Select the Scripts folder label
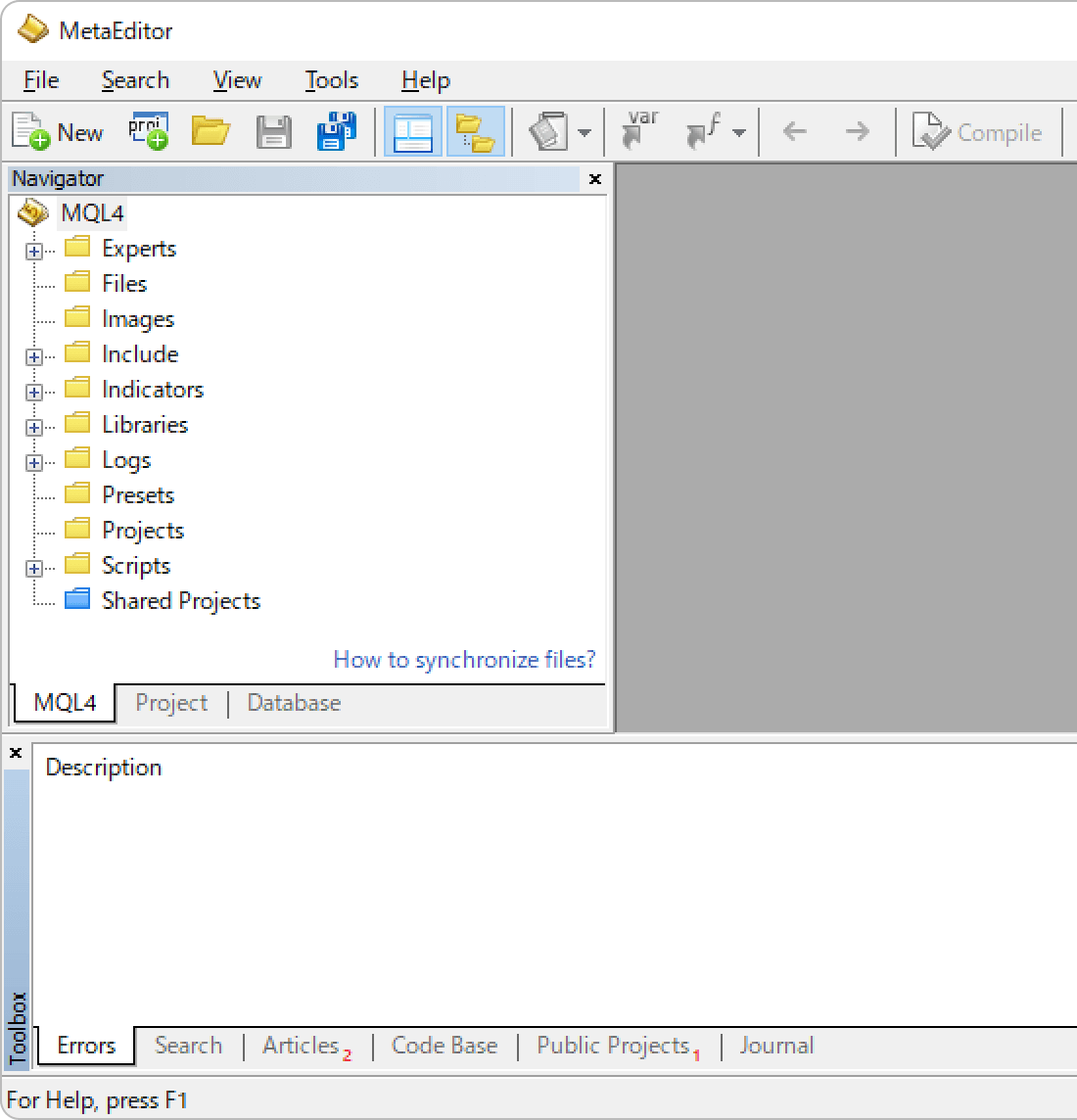Viewport: 1077px width, 1120px height. 136,565
